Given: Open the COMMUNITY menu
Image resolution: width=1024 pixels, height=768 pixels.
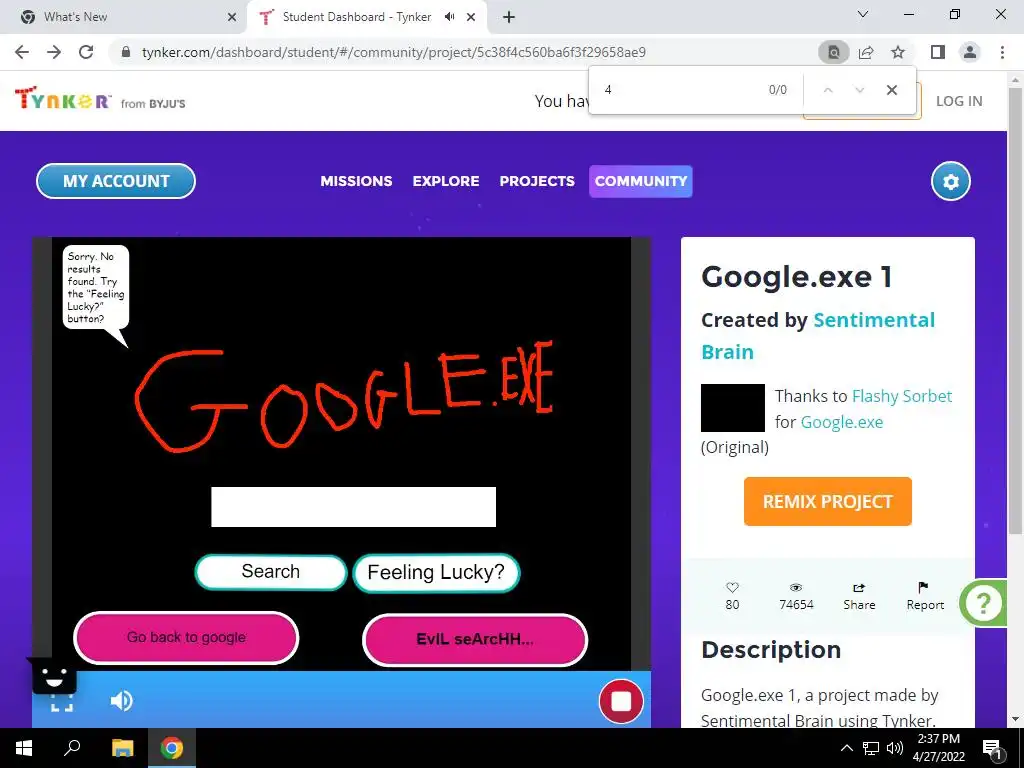Looking at the screenshot, I should point(641,181).
